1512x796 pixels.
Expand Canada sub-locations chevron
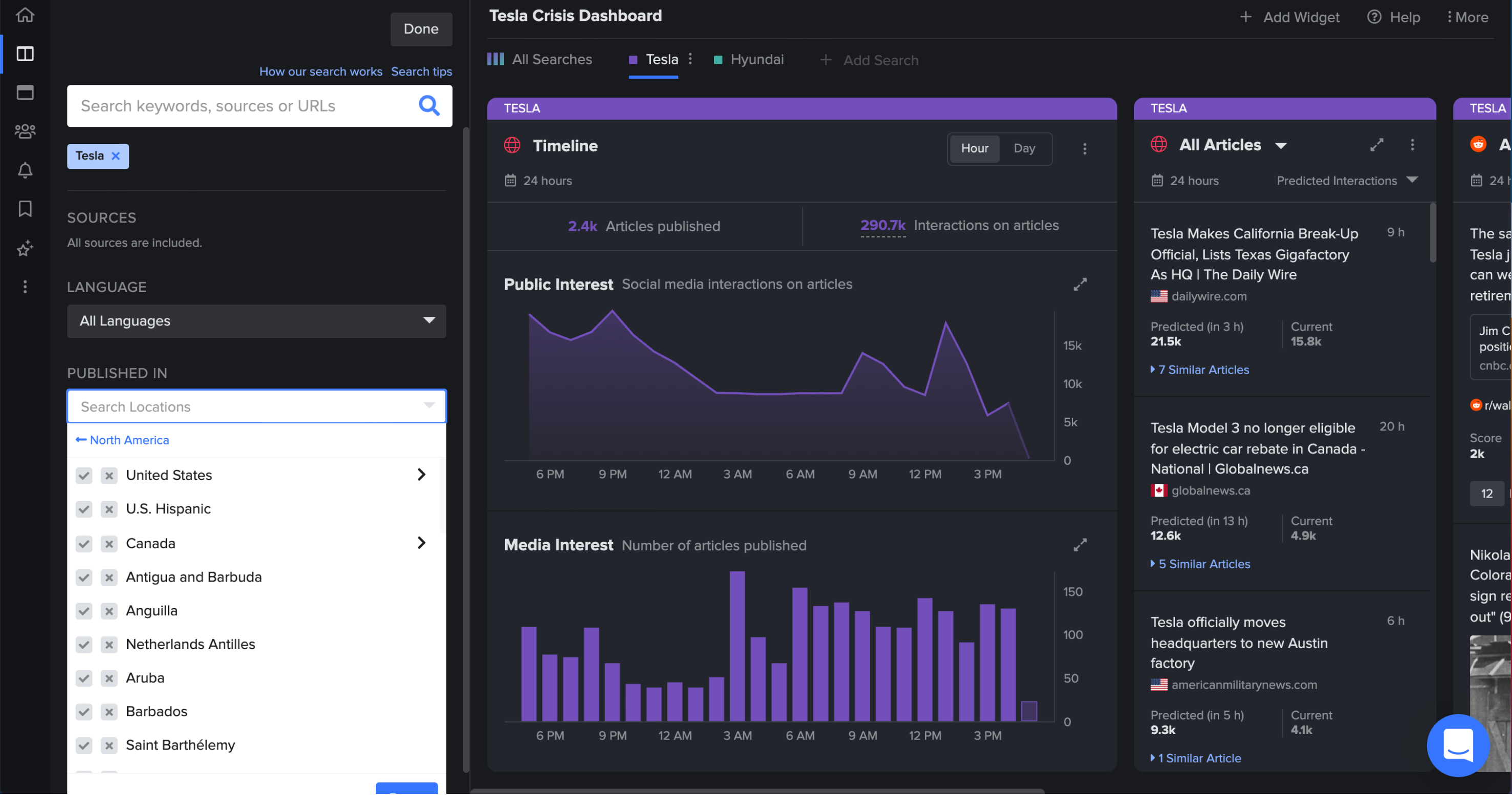pos(421,543)
